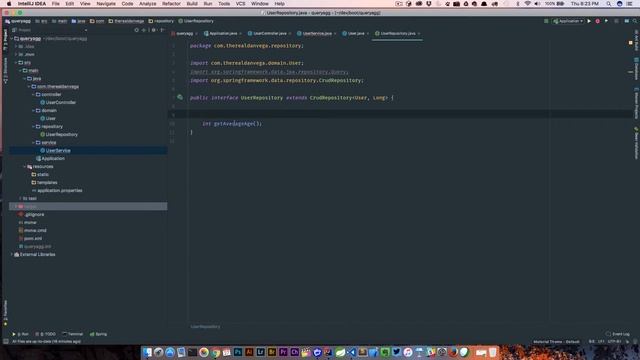Open Twitter app from the dock
This screenshot has width=640, height=360.
point(396,352)
